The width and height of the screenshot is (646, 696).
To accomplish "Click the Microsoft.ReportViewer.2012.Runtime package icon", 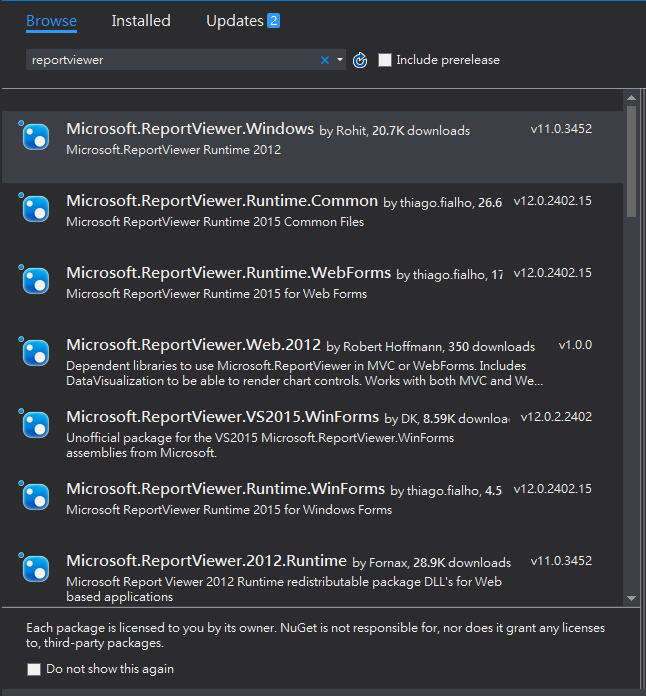I will coord(36,569).
